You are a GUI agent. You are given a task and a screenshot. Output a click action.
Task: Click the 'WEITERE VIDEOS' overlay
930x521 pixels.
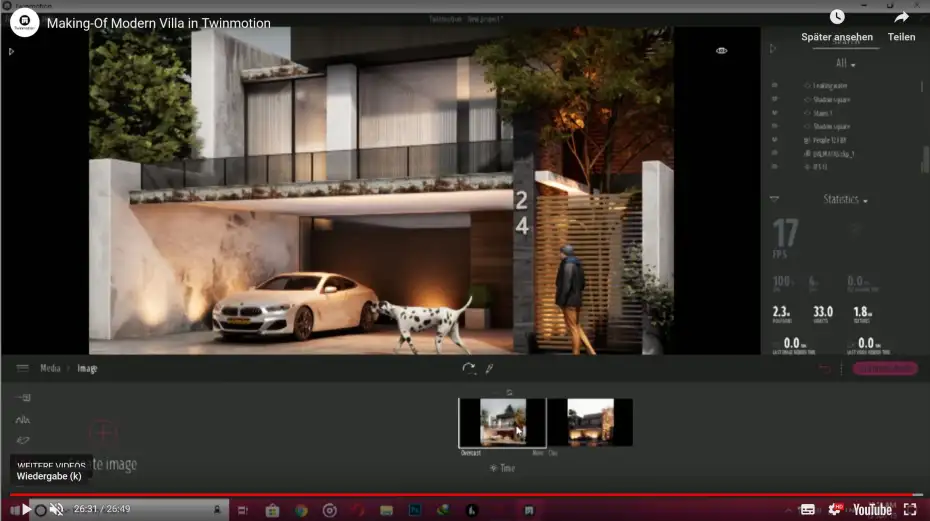click(51, 465)
